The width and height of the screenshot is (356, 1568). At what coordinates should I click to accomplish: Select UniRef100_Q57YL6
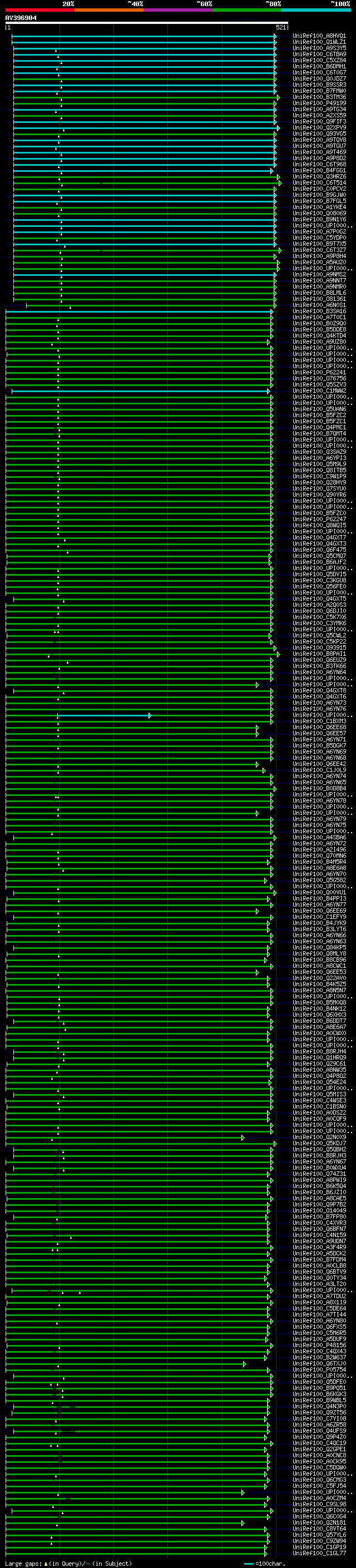pyautogui.click(x=319, y=1535)
